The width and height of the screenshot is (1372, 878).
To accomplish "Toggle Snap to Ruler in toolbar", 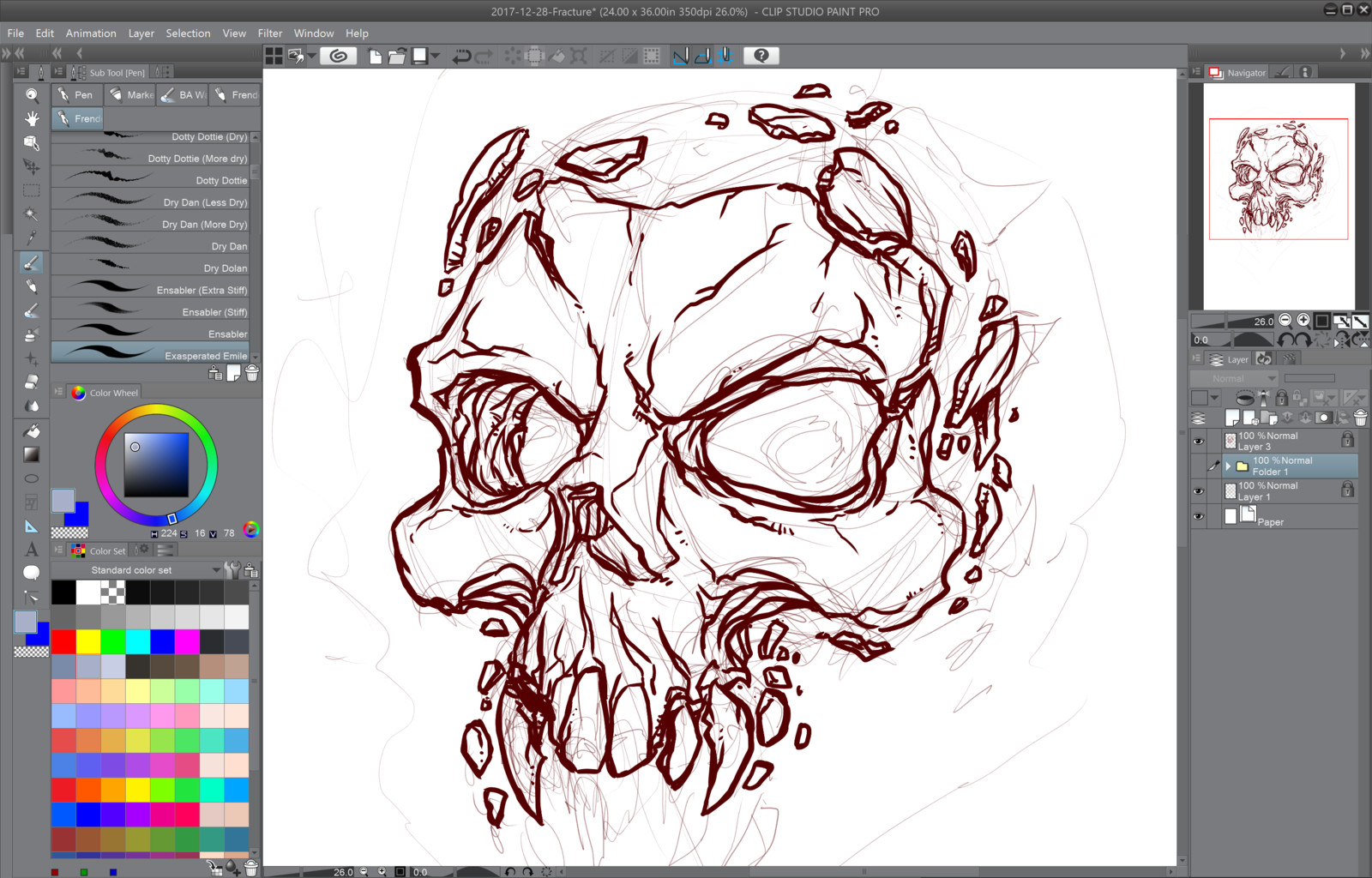I will tap(681, 56).
